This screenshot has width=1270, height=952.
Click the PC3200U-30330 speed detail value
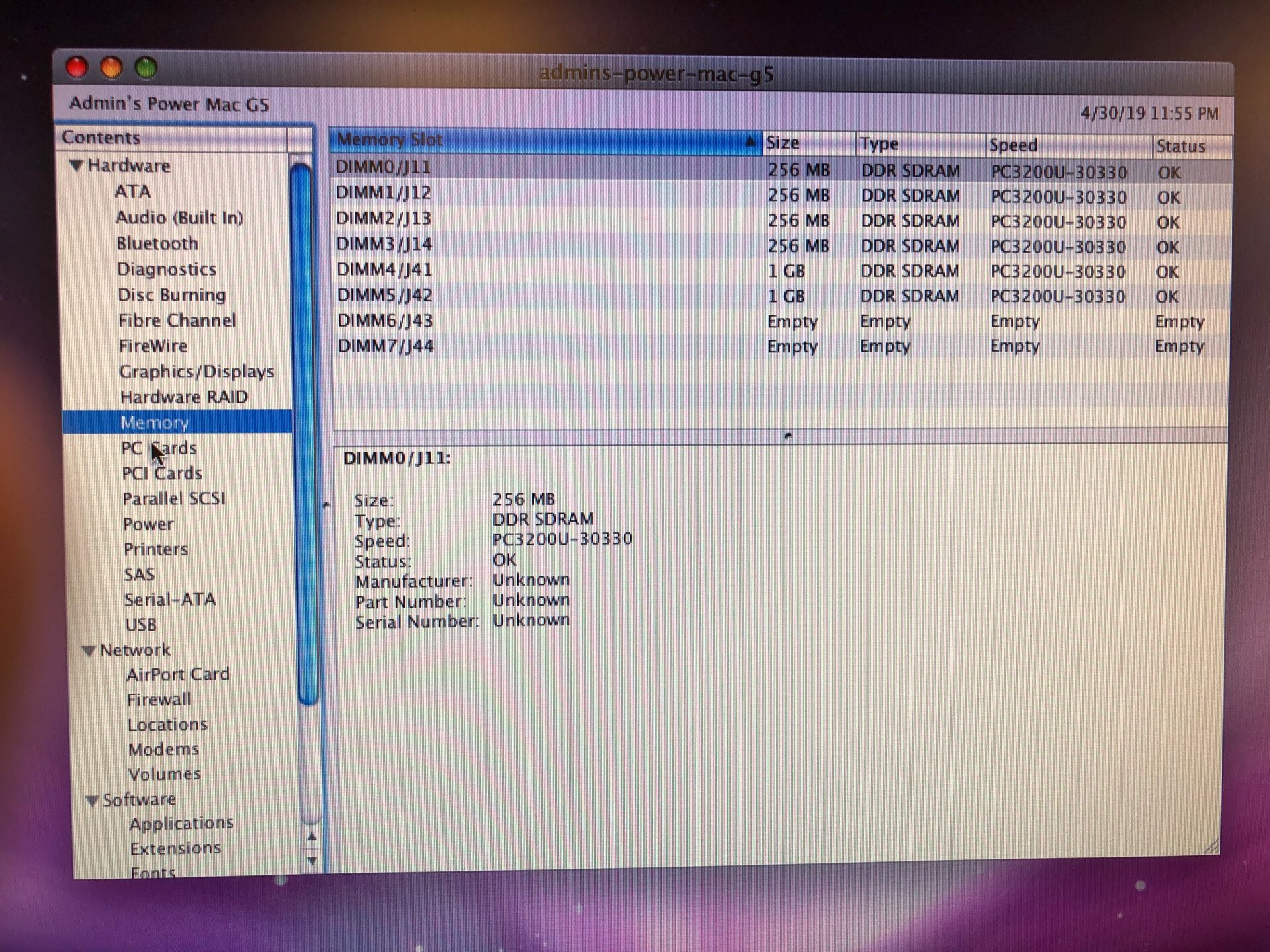click(562, 539)
